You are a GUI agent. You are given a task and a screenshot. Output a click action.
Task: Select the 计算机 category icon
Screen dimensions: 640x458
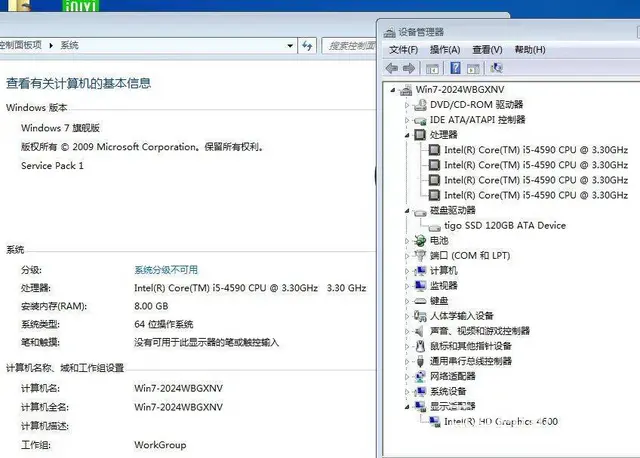point(420,271)
